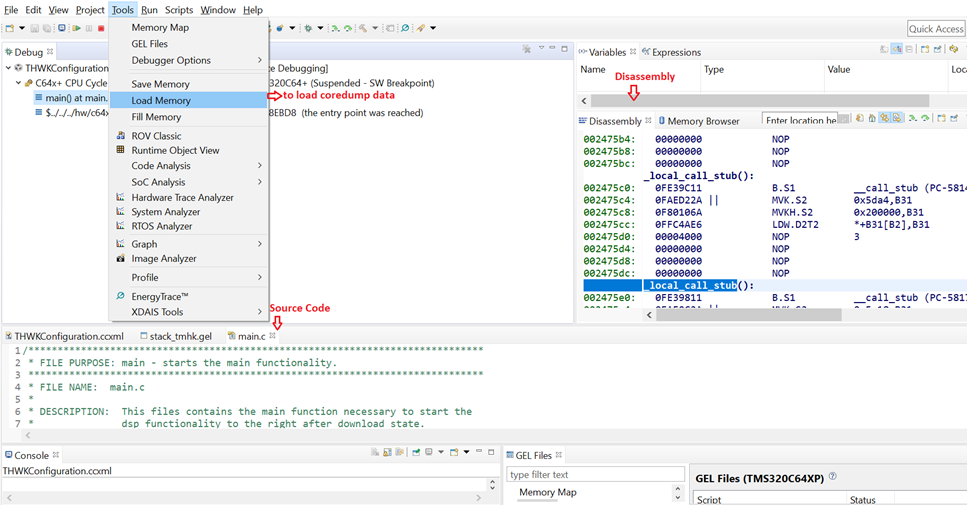The image size is (967, 505).
Task: Click the Save icon in main toolbar
Action: pos(35,28)
